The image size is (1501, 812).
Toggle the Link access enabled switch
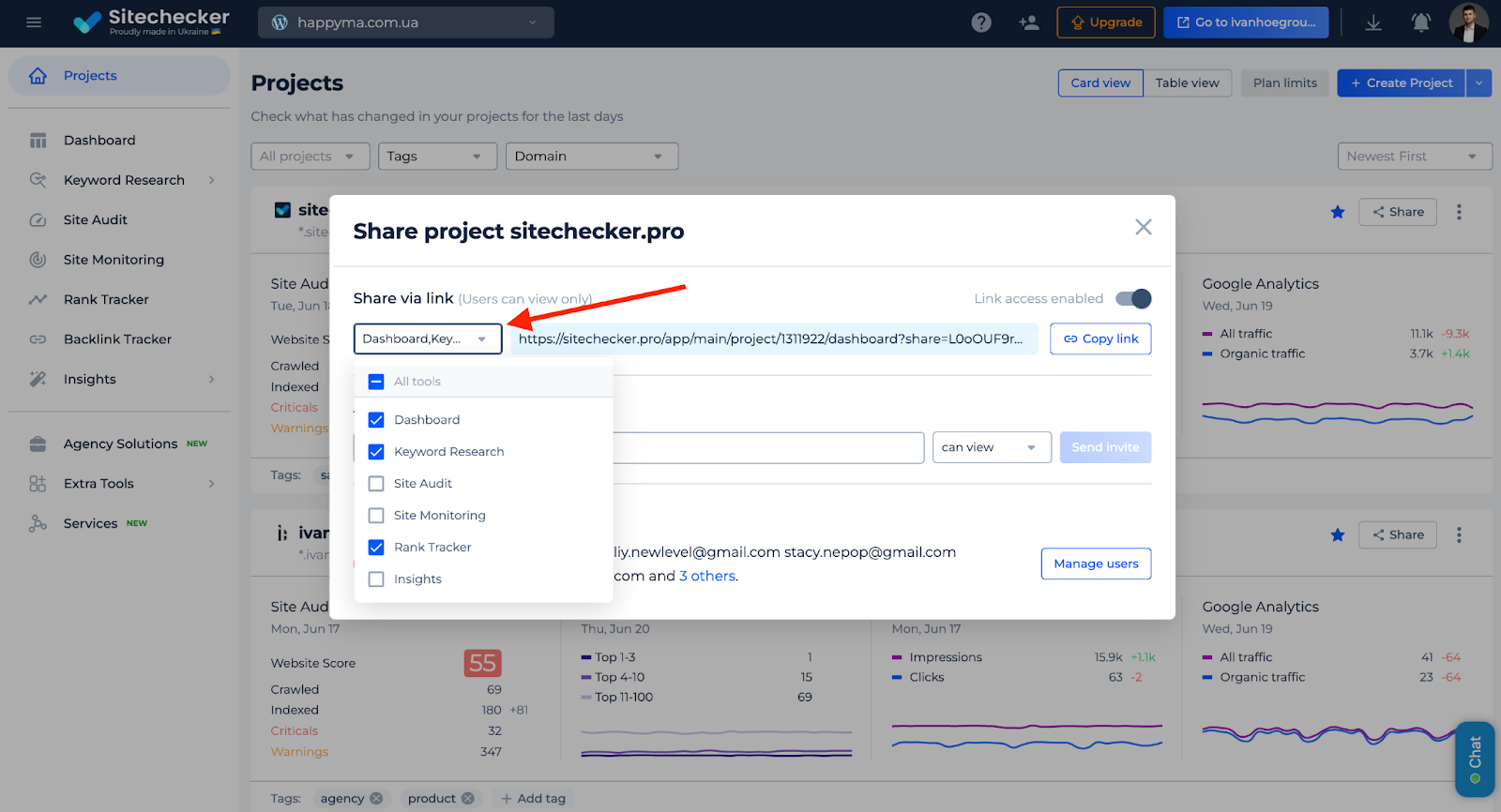pos(1133,299)
